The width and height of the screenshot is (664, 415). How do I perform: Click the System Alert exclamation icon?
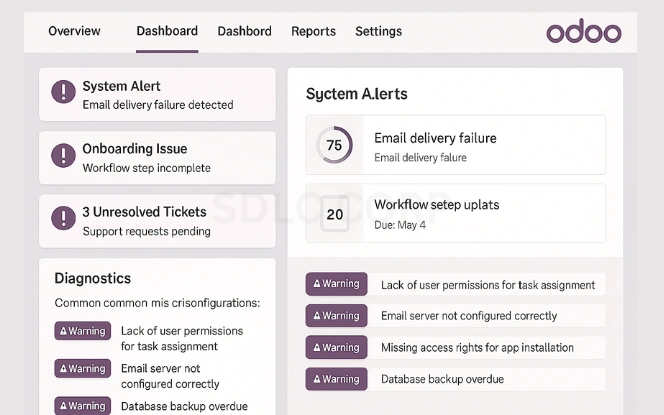pyautogui.click(x=64, y=92)
